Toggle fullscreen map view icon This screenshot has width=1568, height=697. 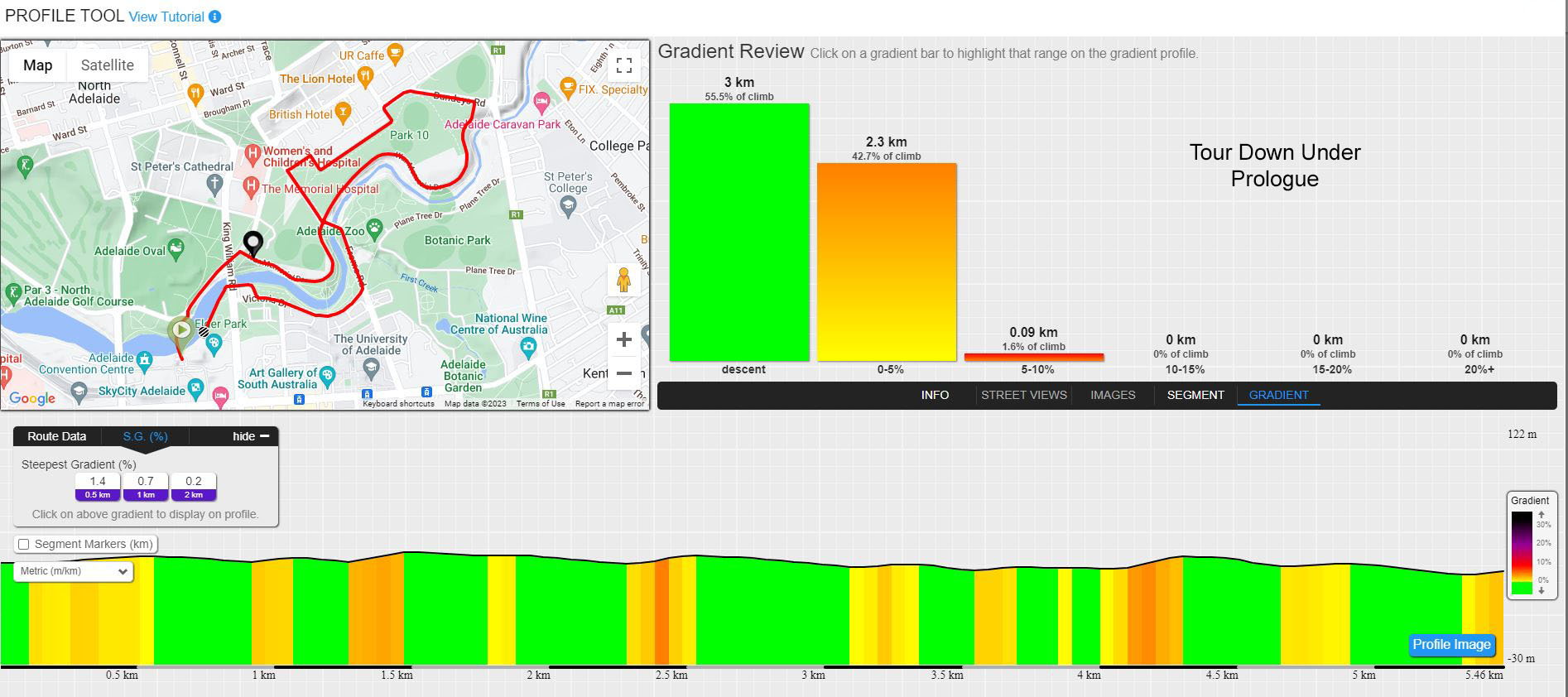pyautogui.click(x=624, y=65)
